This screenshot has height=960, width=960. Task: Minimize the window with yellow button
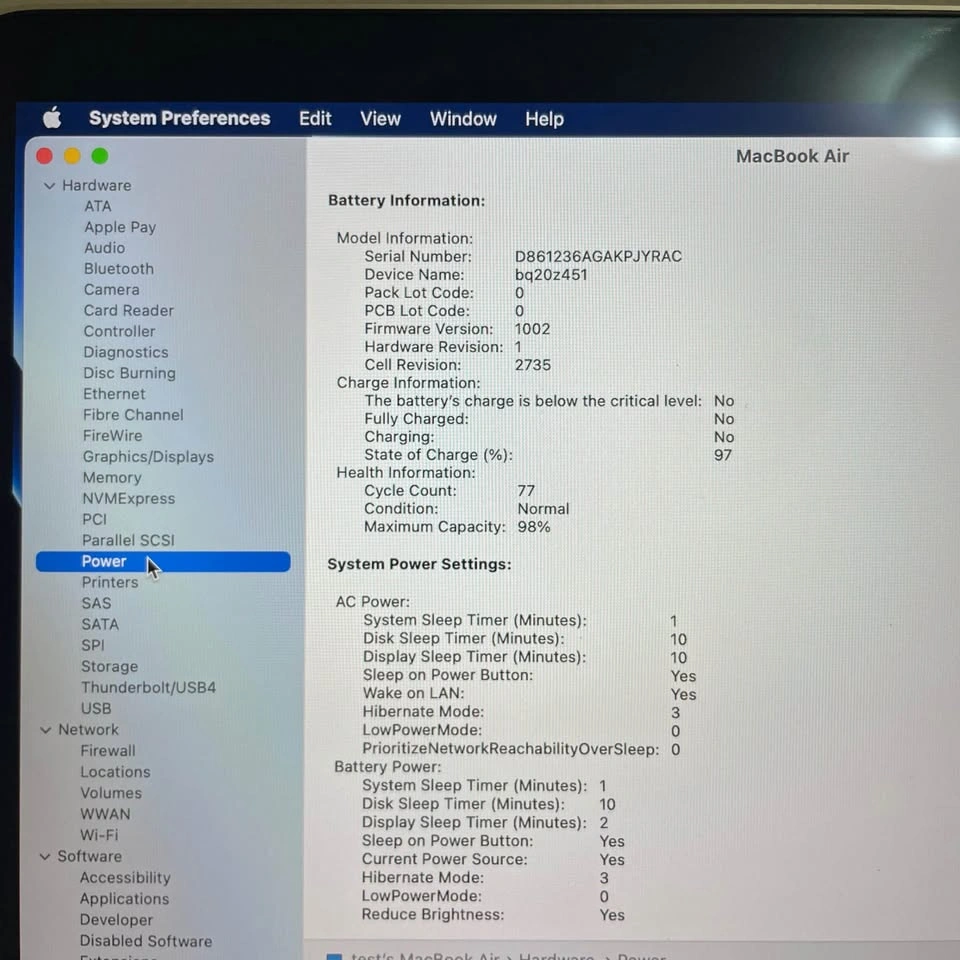tap(72, 156)
